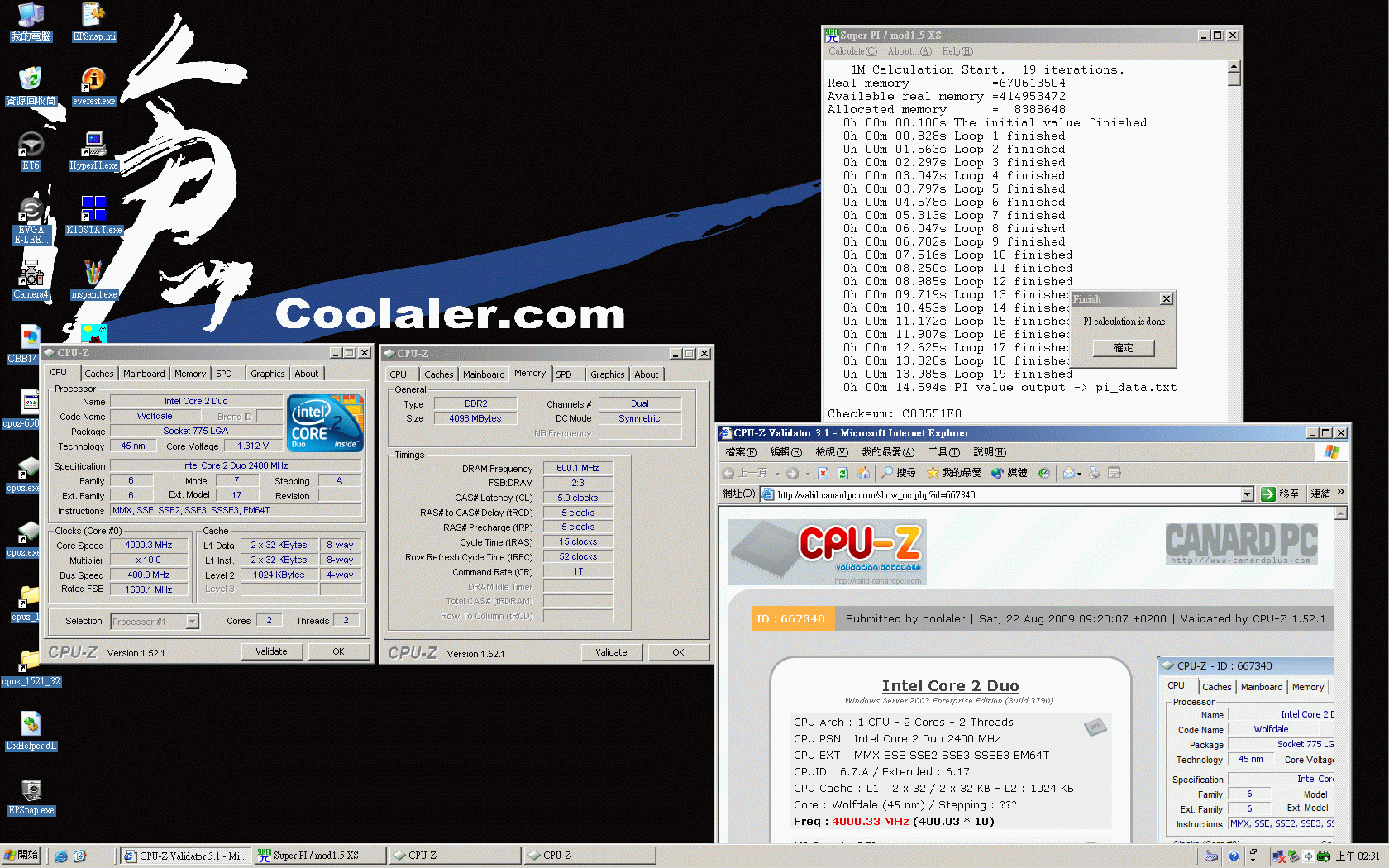This screenshot has height=868, width=1389.
Task: Open the Calculate menu in Super PI
Action: 852,51
